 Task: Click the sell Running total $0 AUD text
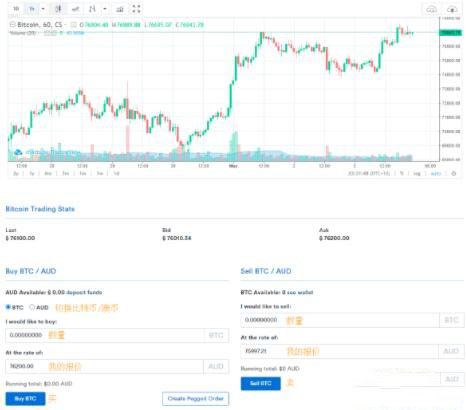(270, 368)
